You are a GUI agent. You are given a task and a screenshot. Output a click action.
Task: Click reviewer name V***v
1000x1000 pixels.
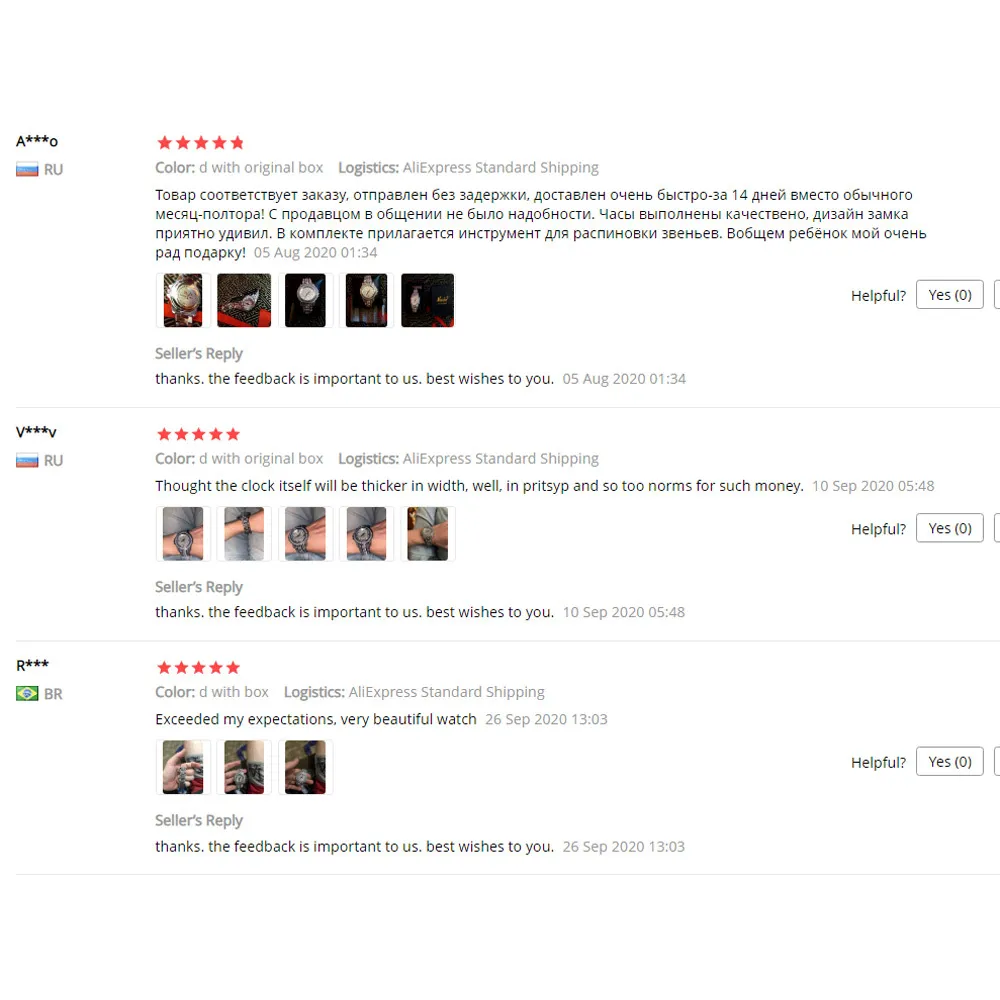point(36,432)
